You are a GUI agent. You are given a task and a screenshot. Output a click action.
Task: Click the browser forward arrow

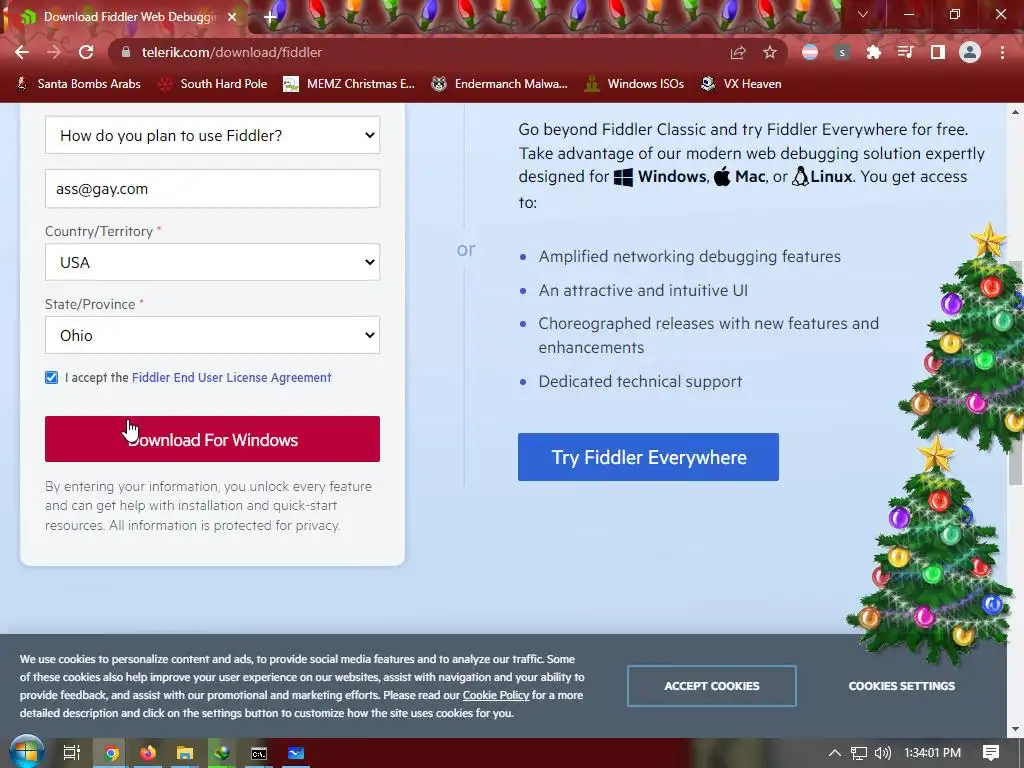point(54,52)
